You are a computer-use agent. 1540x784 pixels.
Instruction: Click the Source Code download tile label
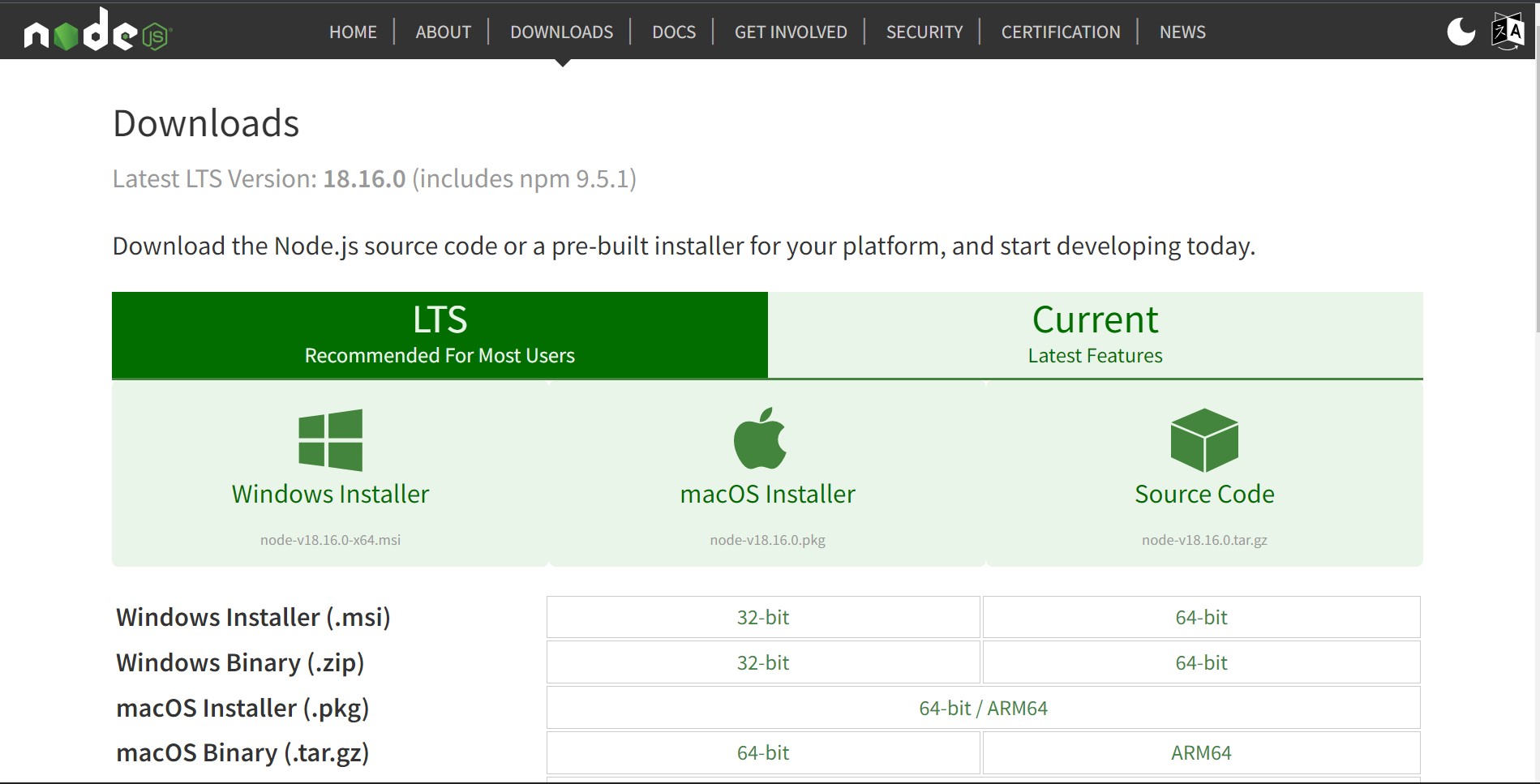1204,494
